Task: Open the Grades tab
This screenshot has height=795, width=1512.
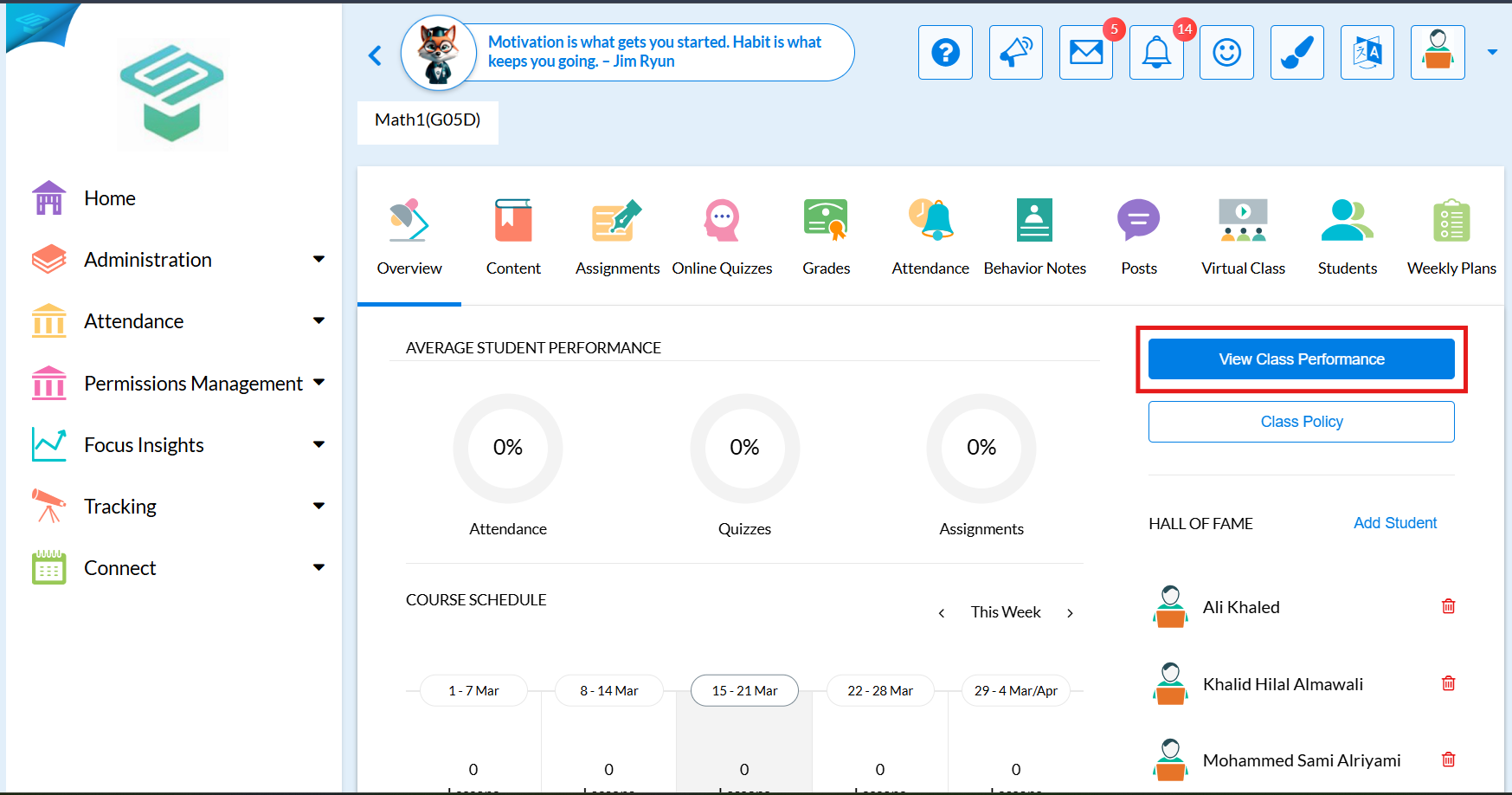Action: tap(827, 238)
